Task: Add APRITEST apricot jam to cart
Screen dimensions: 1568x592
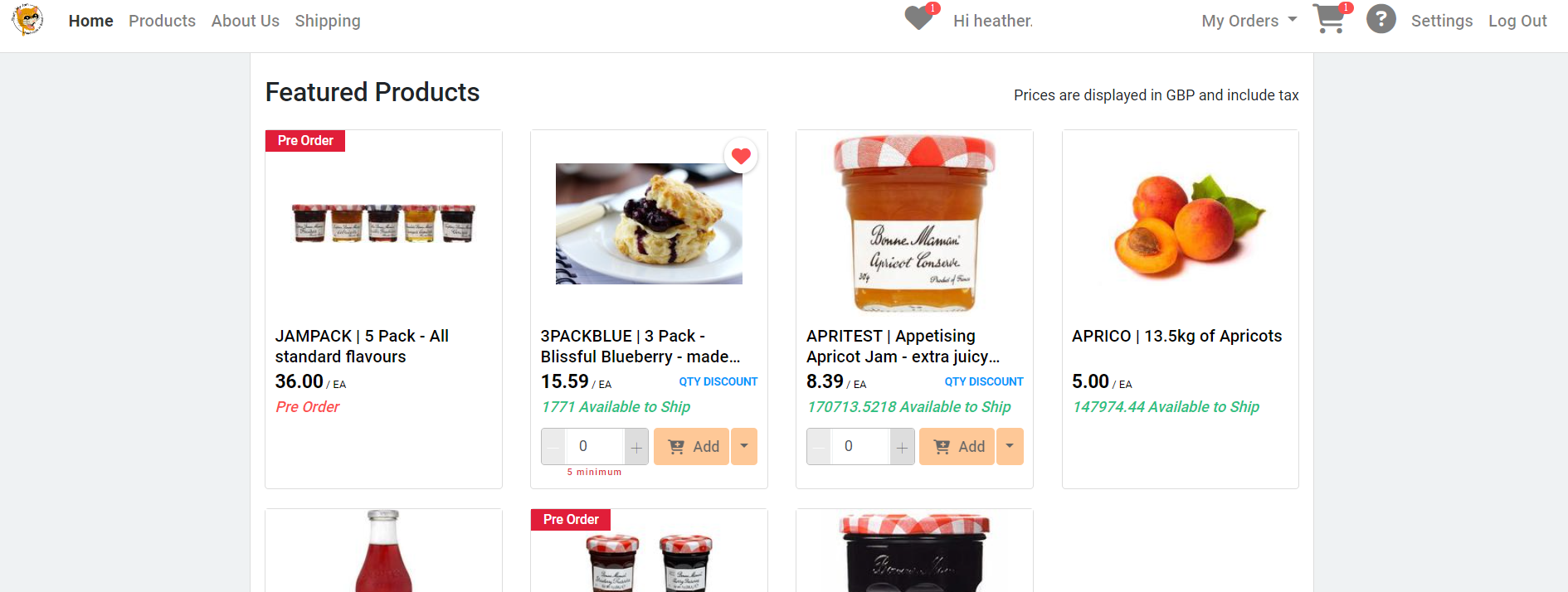Action: tap(957, 446)
